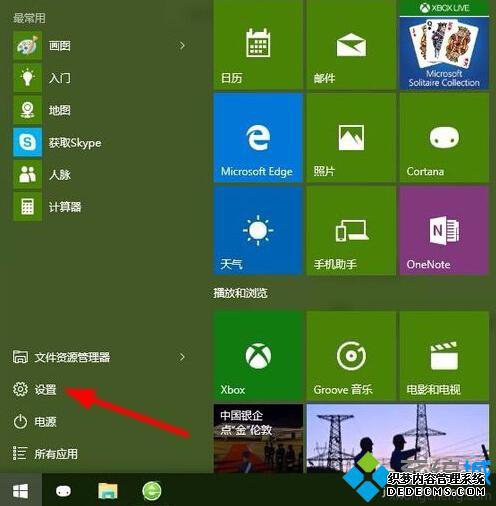Open the 手机助手 phone companion tile
The width and height of the screenshot is (496, 506).
351,231
